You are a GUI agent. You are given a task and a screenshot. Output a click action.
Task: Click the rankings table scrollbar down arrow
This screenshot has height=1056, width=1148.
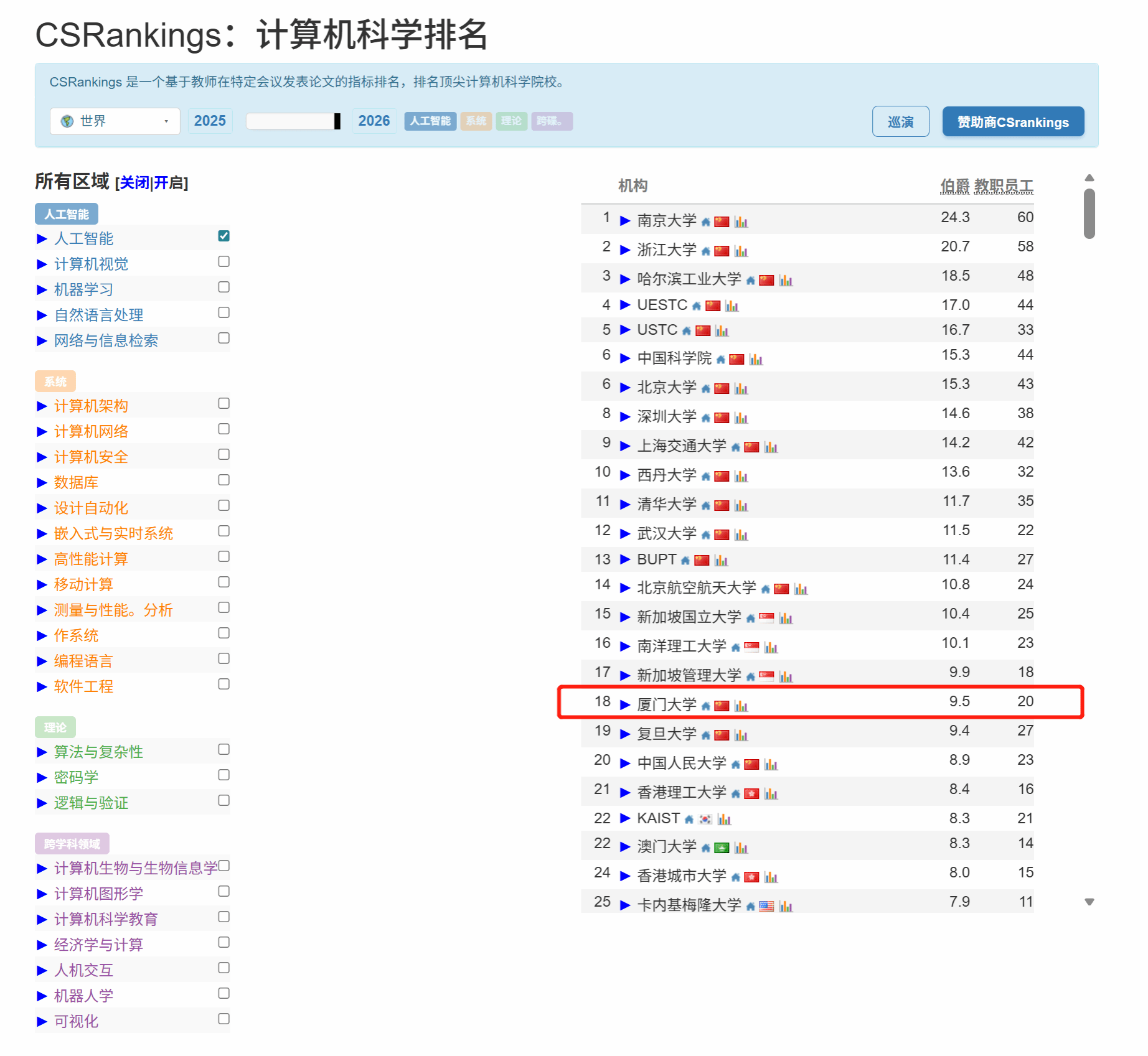point(1089,902)
